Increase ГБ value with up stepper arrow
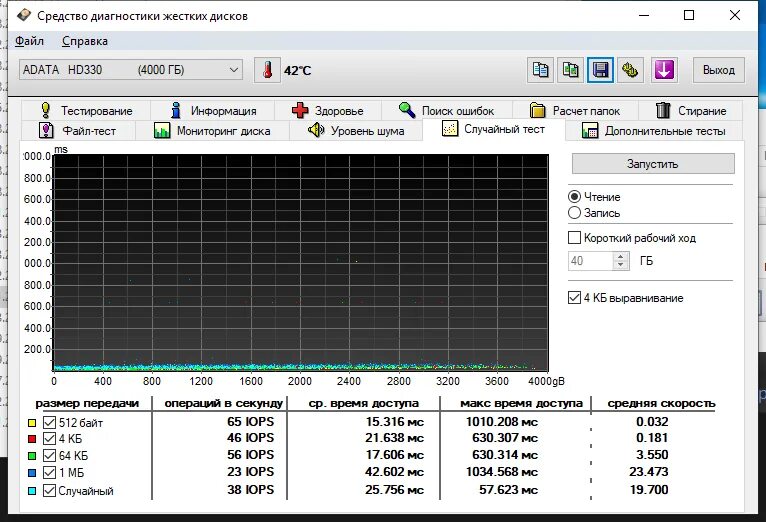Image resolution: width=766 pixels, height=522 pixels. coord(620,256)
